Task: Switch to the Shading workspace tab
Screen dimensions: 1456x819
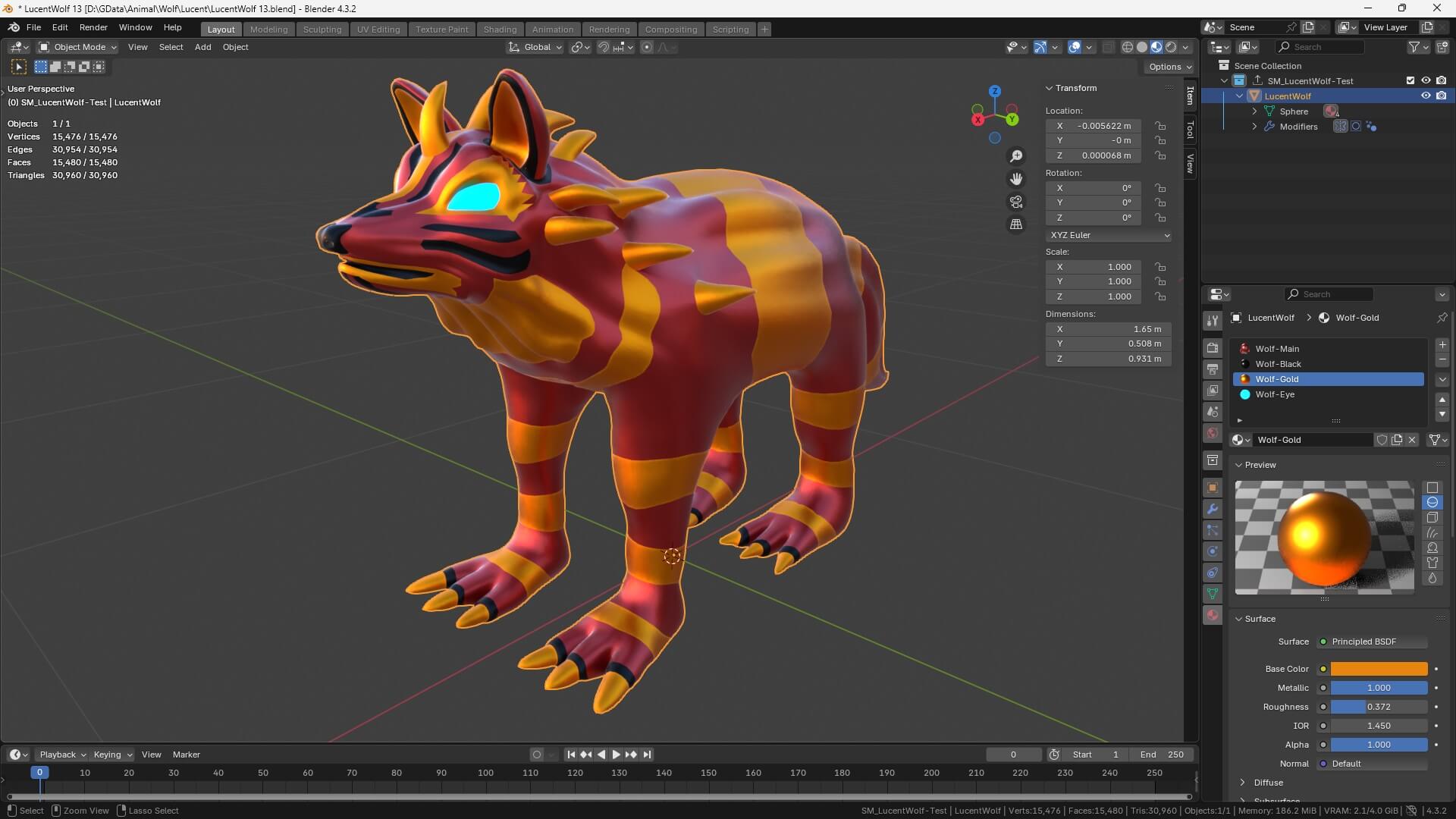Action: click(x=500, y=29)
